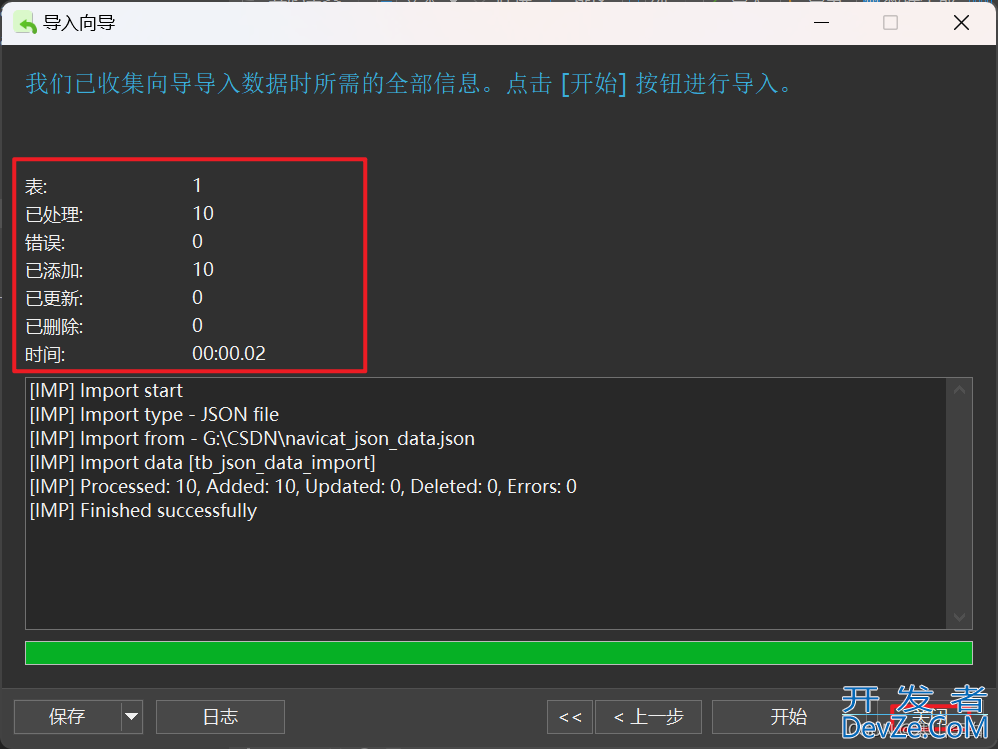This screenshot has height=749, width=998.
Task: Select log line 'Import data [tb_json_data_import]'
Action: tap(202, 463)
